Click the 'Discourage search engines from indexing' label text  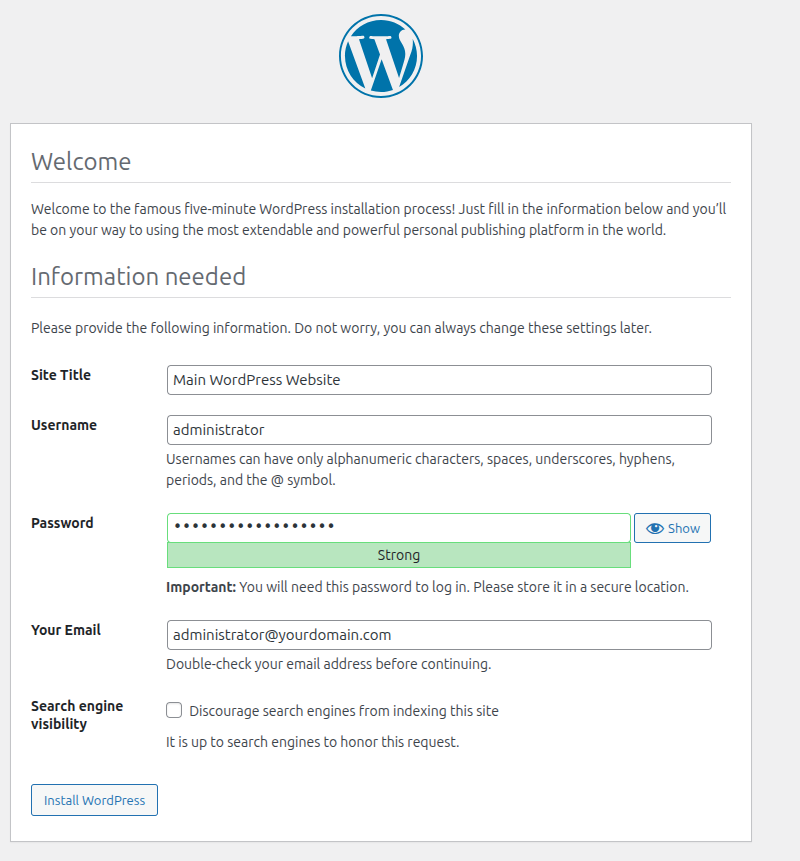(x=343, y=711)
